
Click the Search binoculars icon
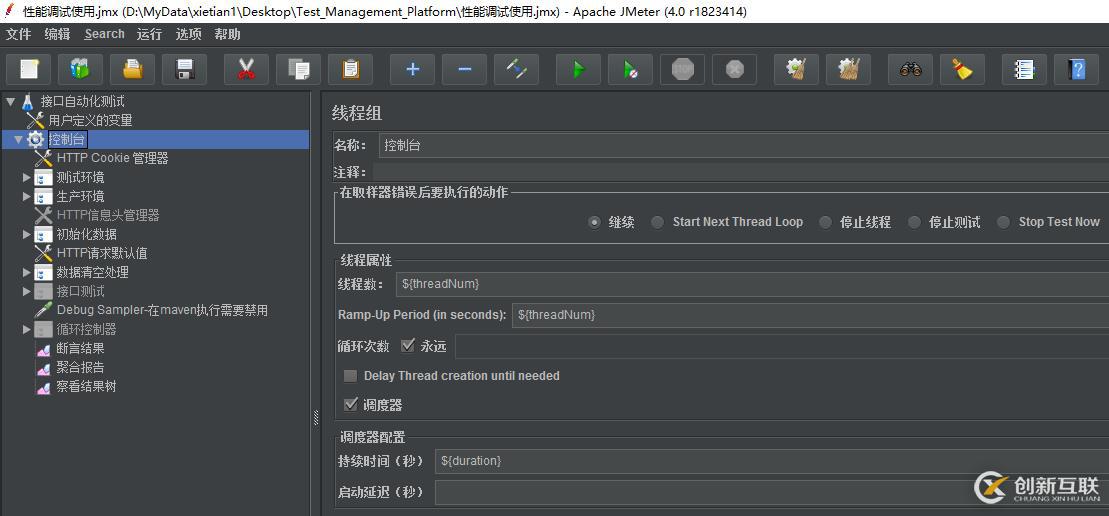coord(910,69)
